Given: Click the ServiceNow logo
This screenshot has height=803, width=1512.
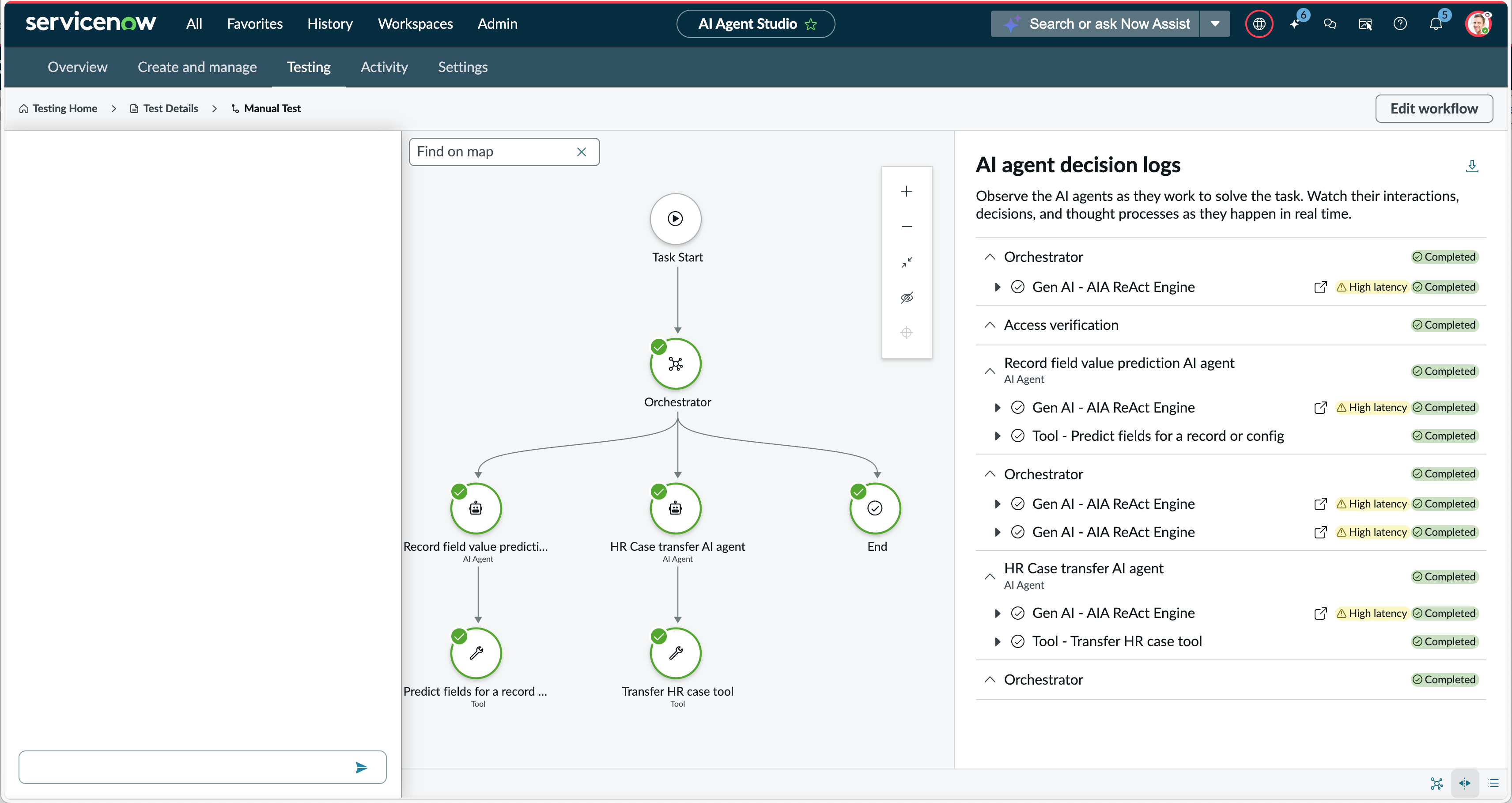Looking at the screenshot, I should 91,23.
